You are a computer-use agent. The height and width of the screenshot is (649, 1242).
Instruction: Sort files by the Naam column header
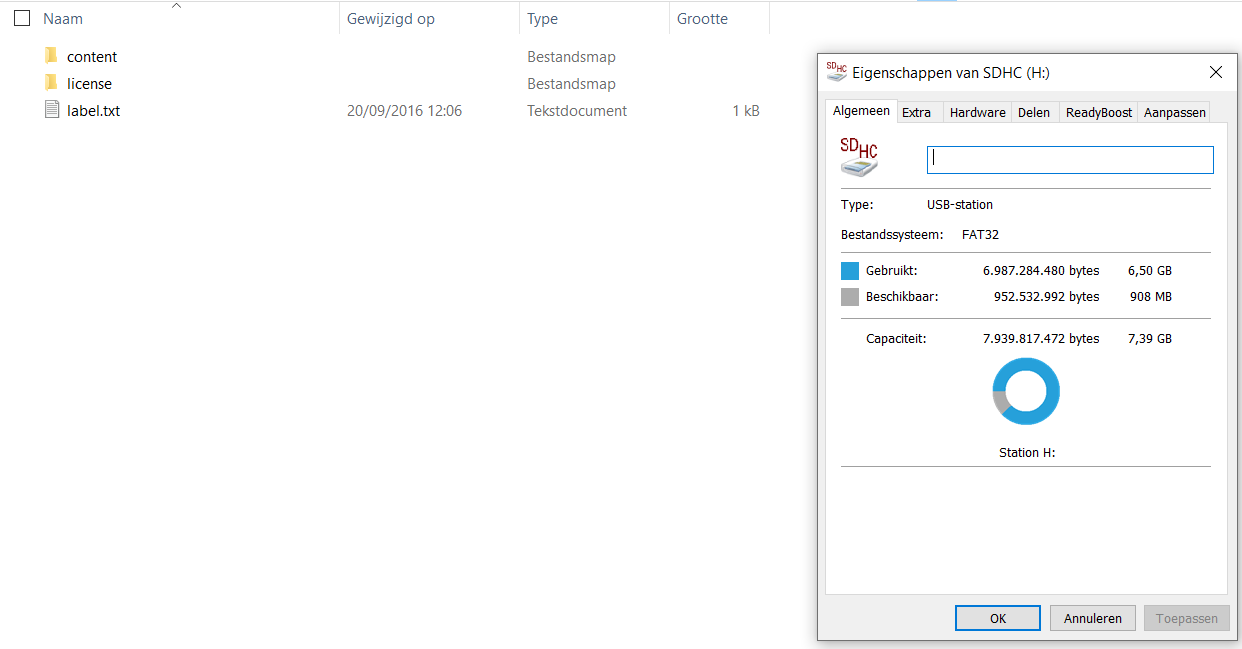point(63,18)
